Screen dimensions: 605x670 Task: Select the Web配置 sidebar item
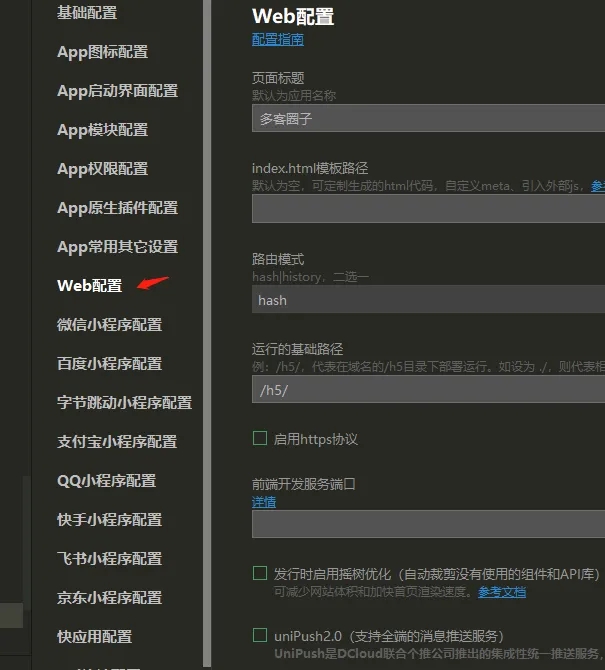pyautogui.click(x=90, y=286)
